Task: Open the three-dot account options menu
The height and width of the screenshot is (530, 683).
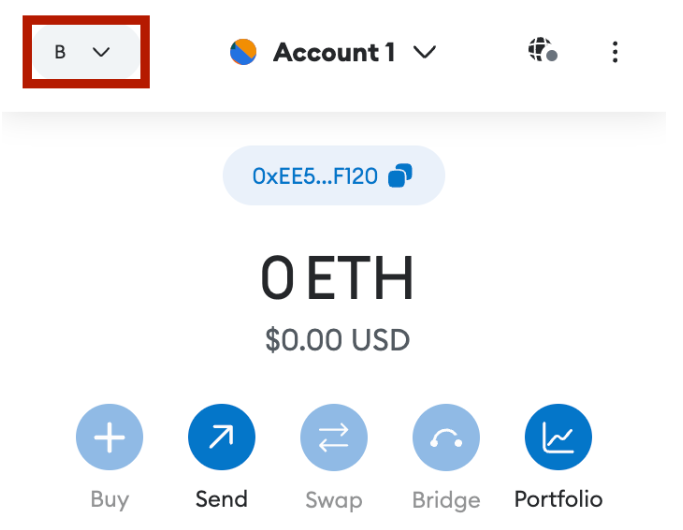Action: [615, 52]
